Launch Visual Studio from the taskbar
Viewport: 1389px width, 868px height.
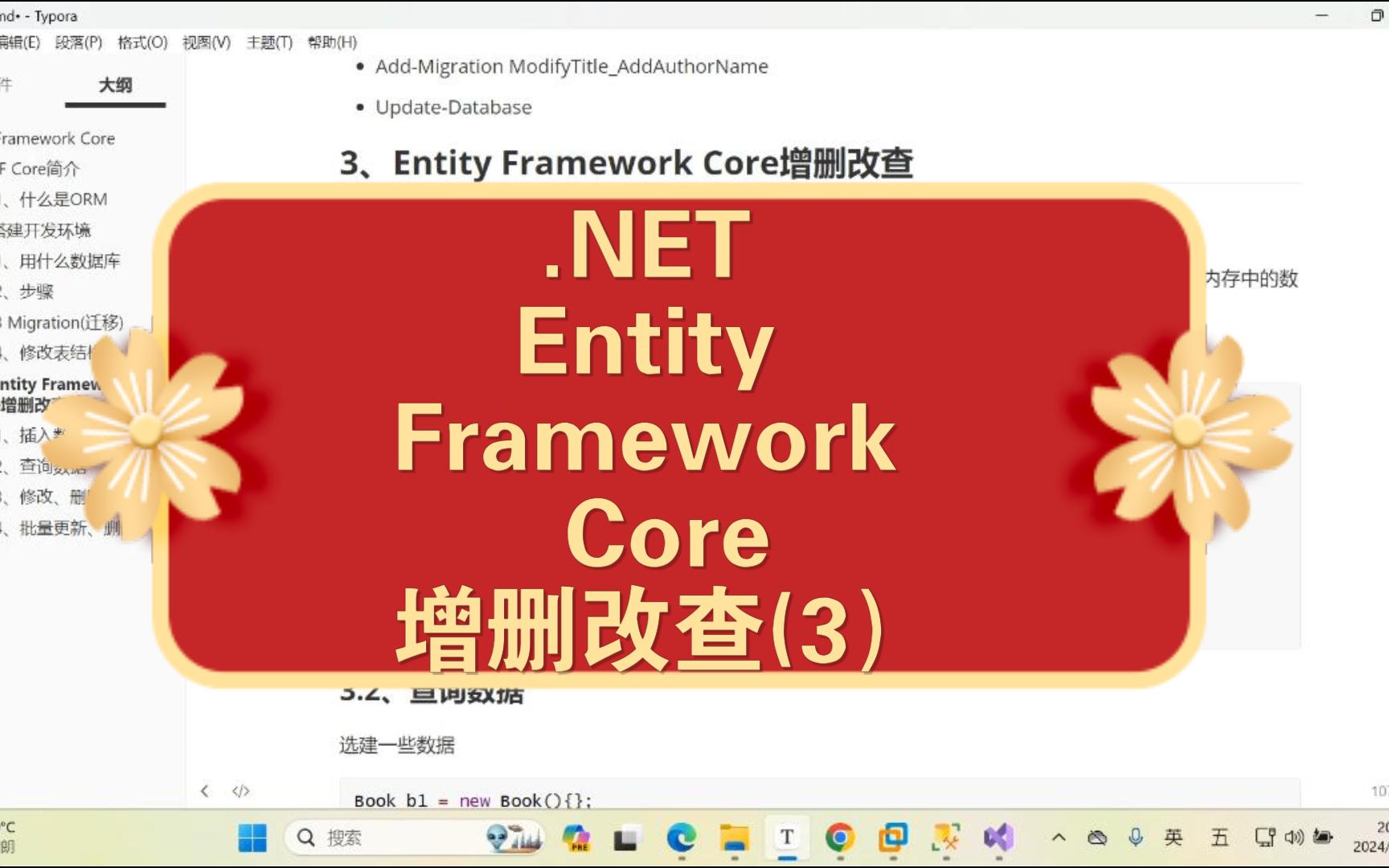999,838
